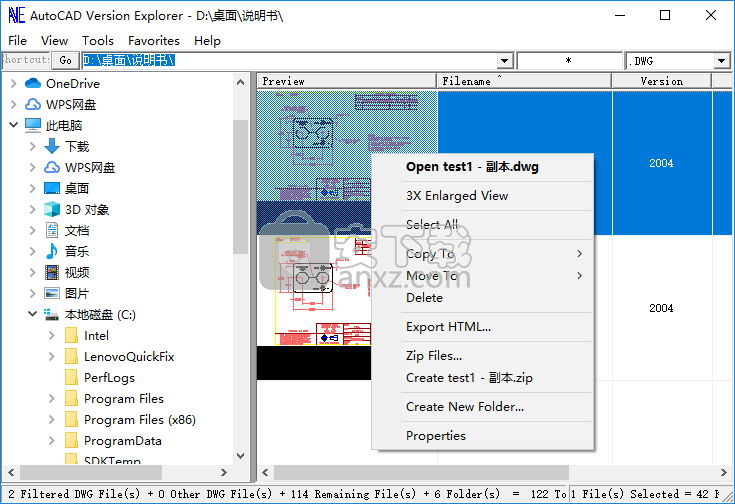Click the 文档 document icon
735x504 pixels.
coord(52,230)
